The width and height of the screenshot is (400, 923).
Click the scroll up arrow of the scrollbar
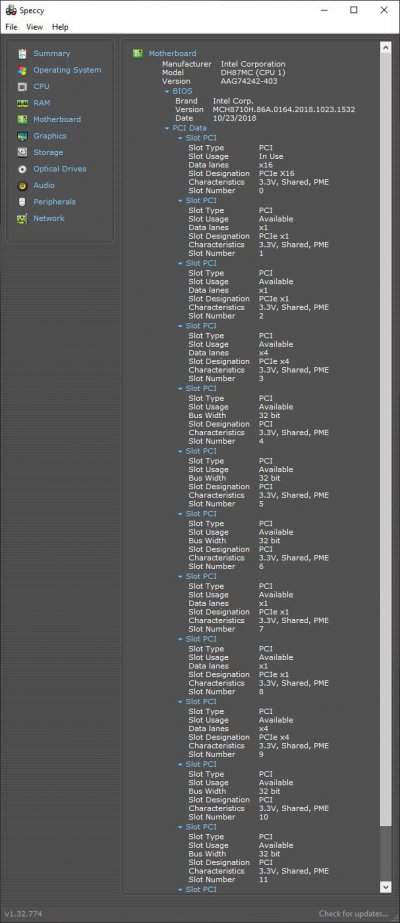pos(386,48)
